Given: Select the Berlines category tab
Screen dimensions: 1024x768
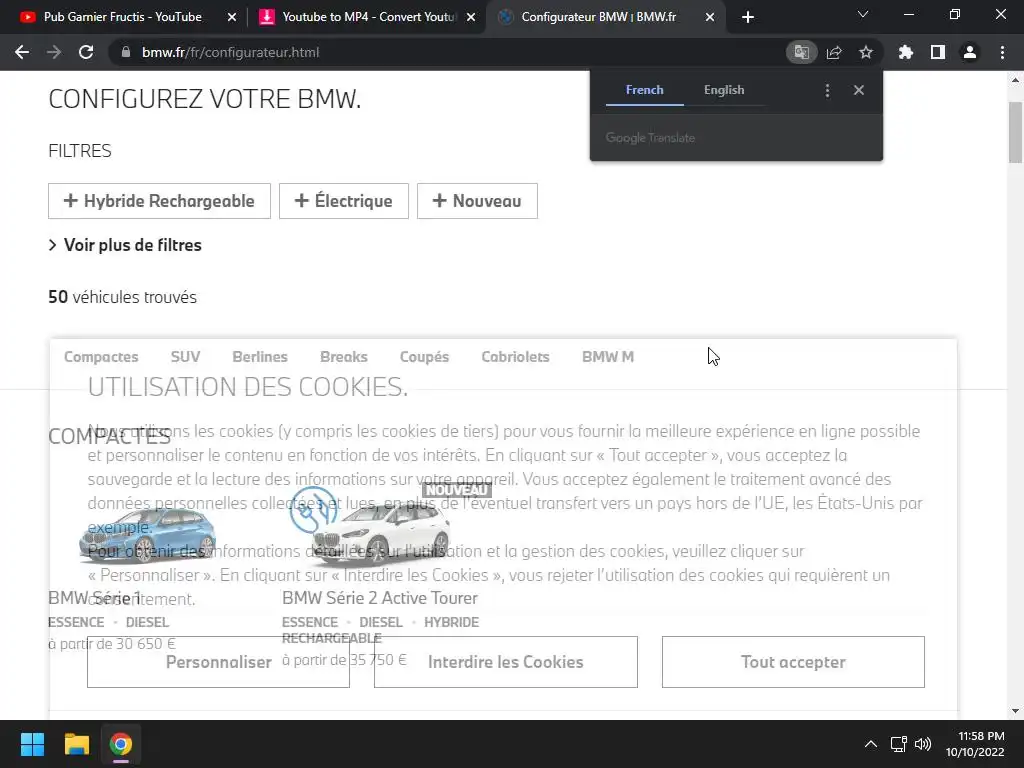Looking at the screenshot, I should tap(260, 357).
